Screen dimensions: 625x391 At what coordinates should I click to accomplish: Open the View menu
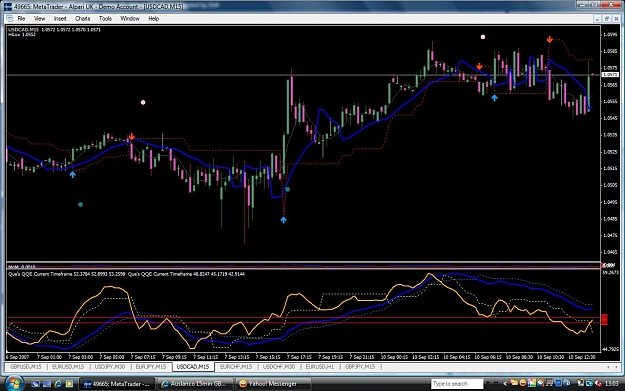(x=39, y=18)
